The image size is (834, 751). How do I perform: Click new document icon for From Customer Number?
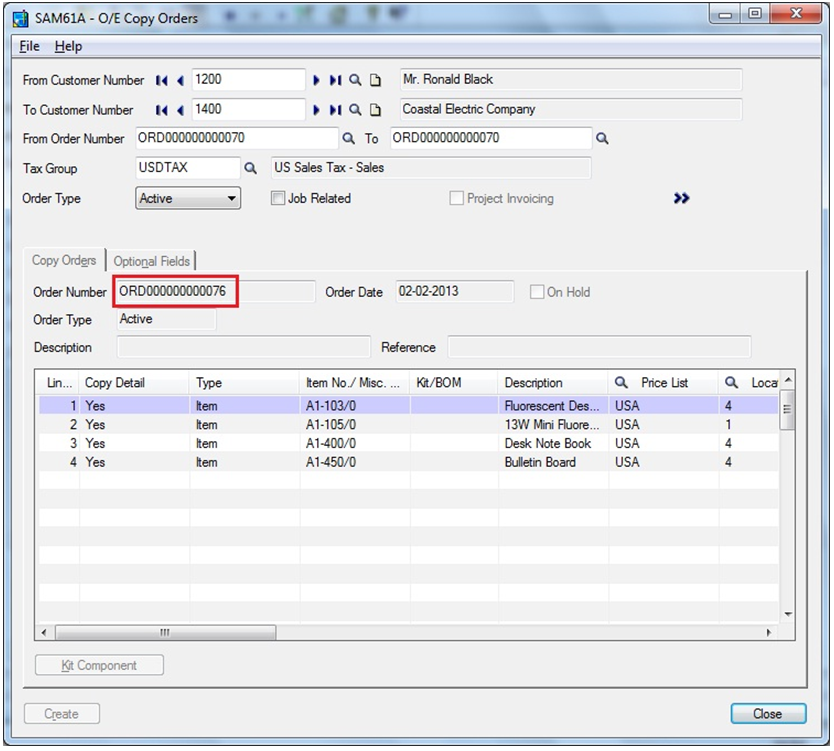[x=376, y=80]
